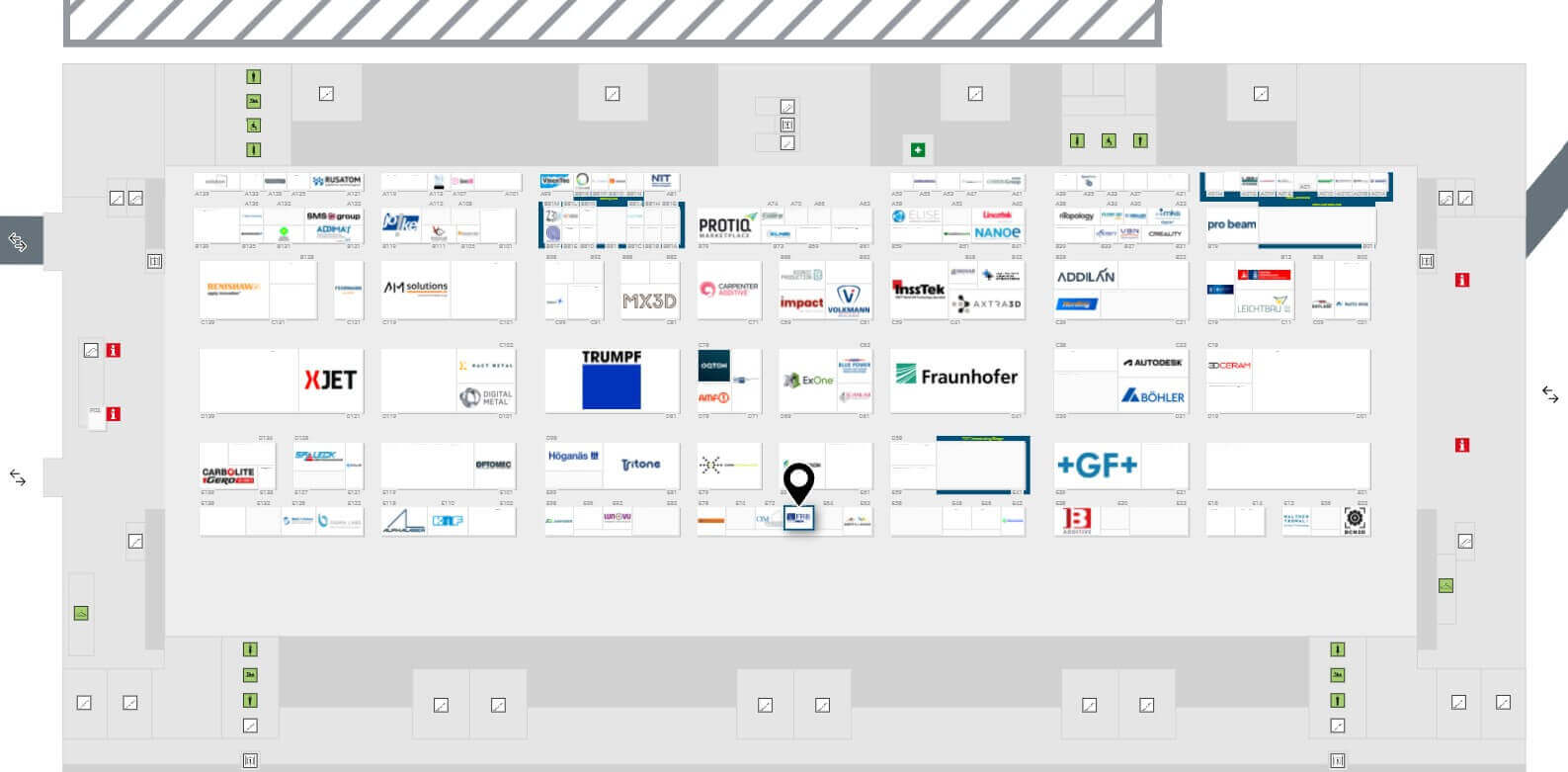Open the AXTRA3D booth
Viewport: 1568px width, 772px height.
tap(987, 303)
